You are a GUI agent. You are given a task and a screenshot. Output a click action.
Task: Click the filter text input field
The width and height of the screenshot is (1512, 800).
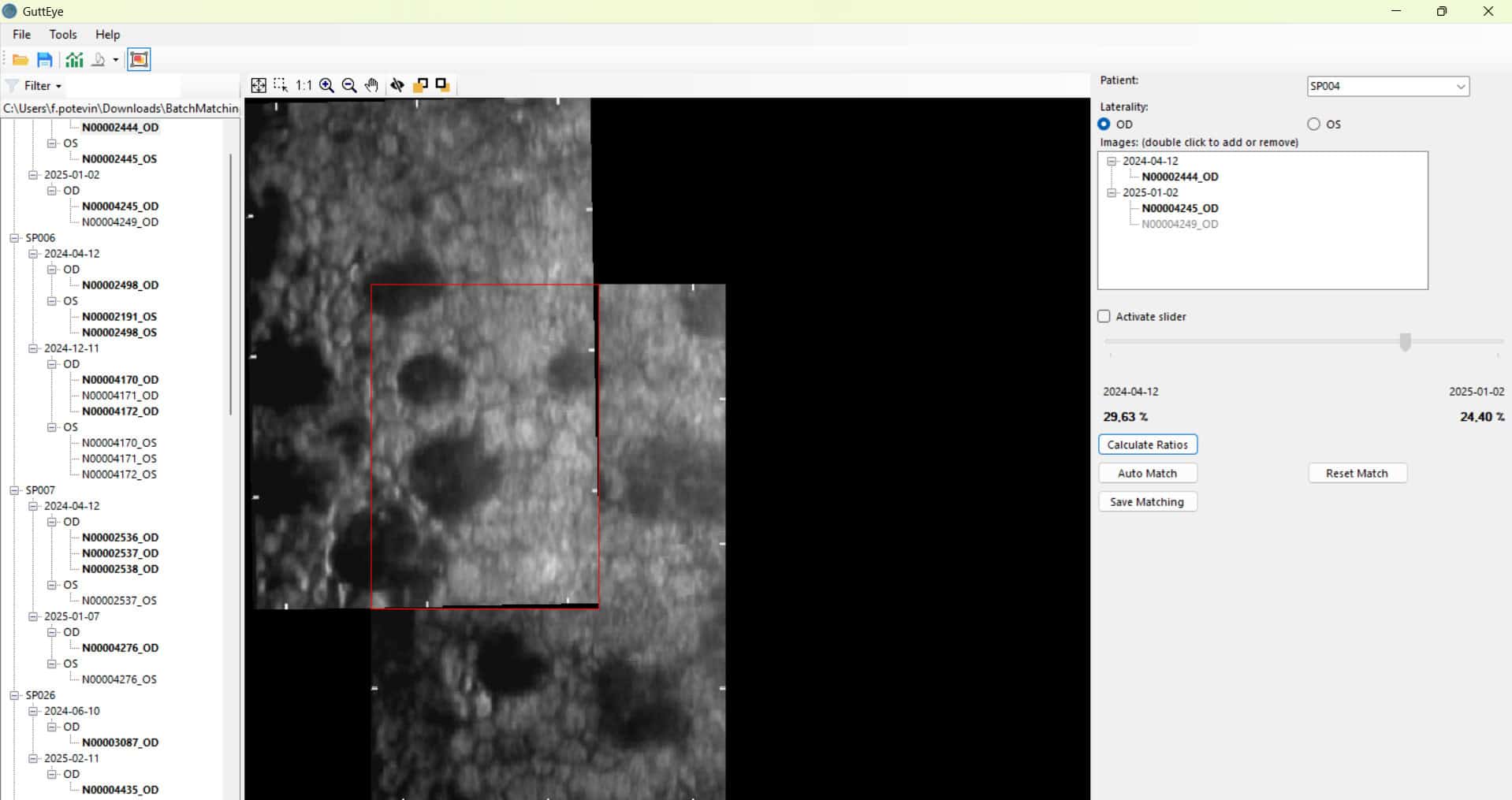pyautogui.click(x=123, y=86)
